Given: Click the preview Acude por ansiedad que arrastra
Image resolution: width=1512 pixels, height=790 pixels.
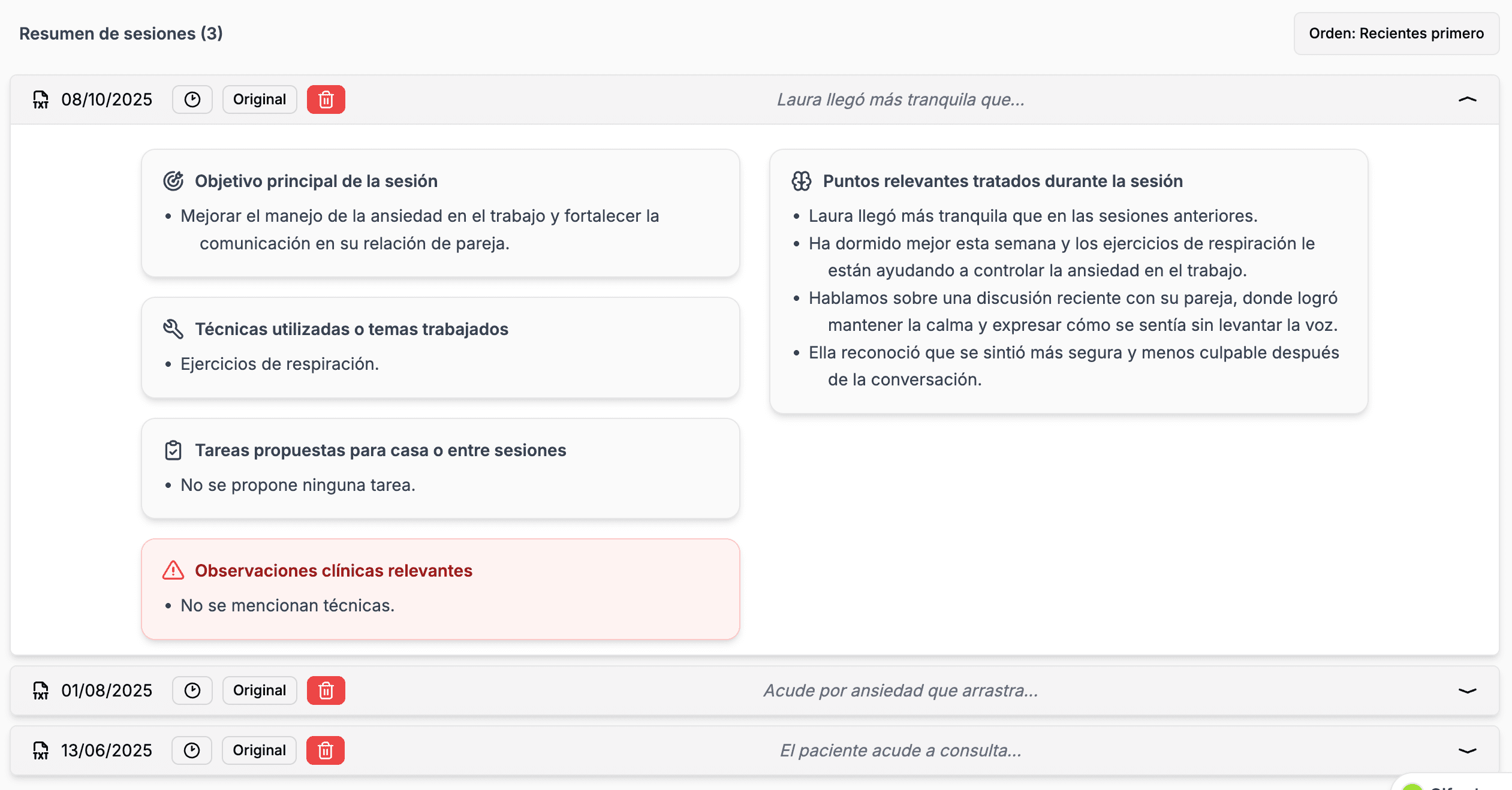Looking at the screenshot, I should pos(900,690).
